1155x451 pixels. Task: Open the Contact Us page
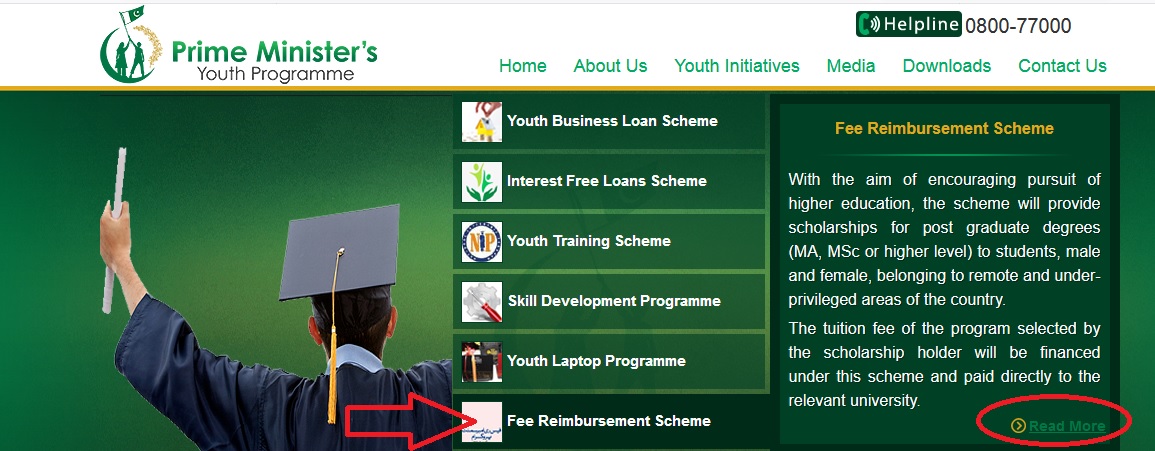[x=1062, y=66]
